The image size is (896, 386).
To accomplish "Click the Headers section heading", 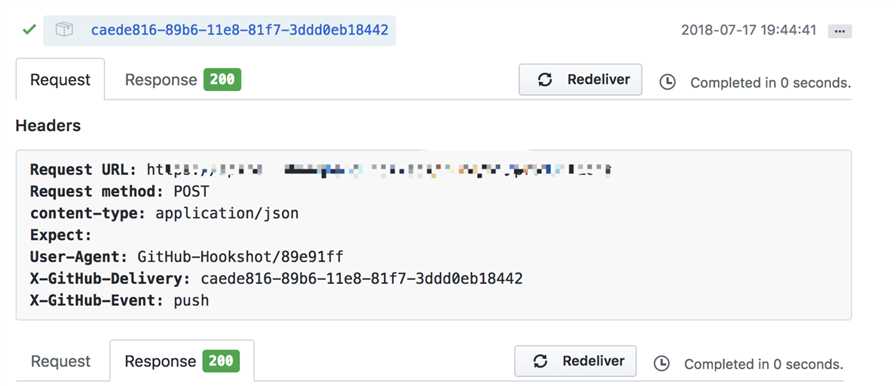I will click(x=48, y=126).
